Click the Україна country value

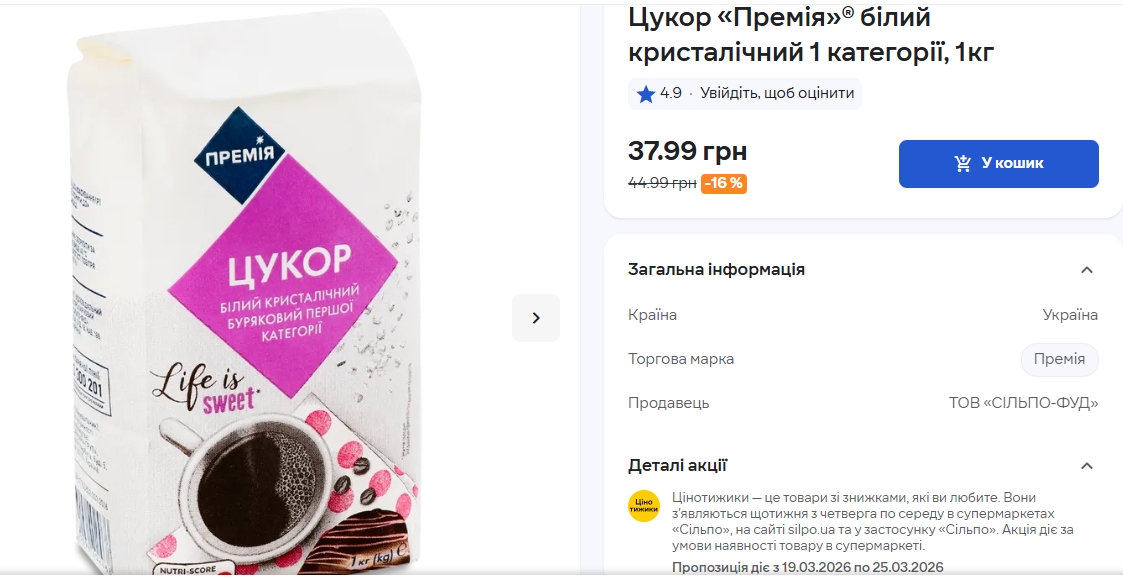(1070, 315)
